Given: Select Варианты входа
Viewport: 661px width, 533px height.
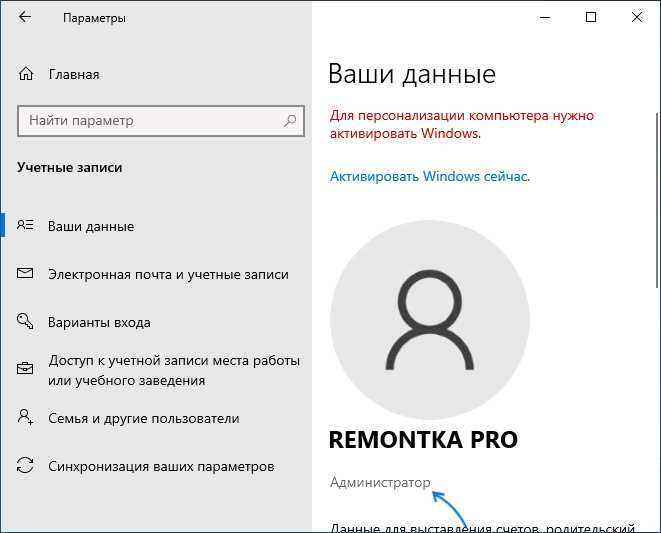Looking at the screenshot, I should 156,322.
